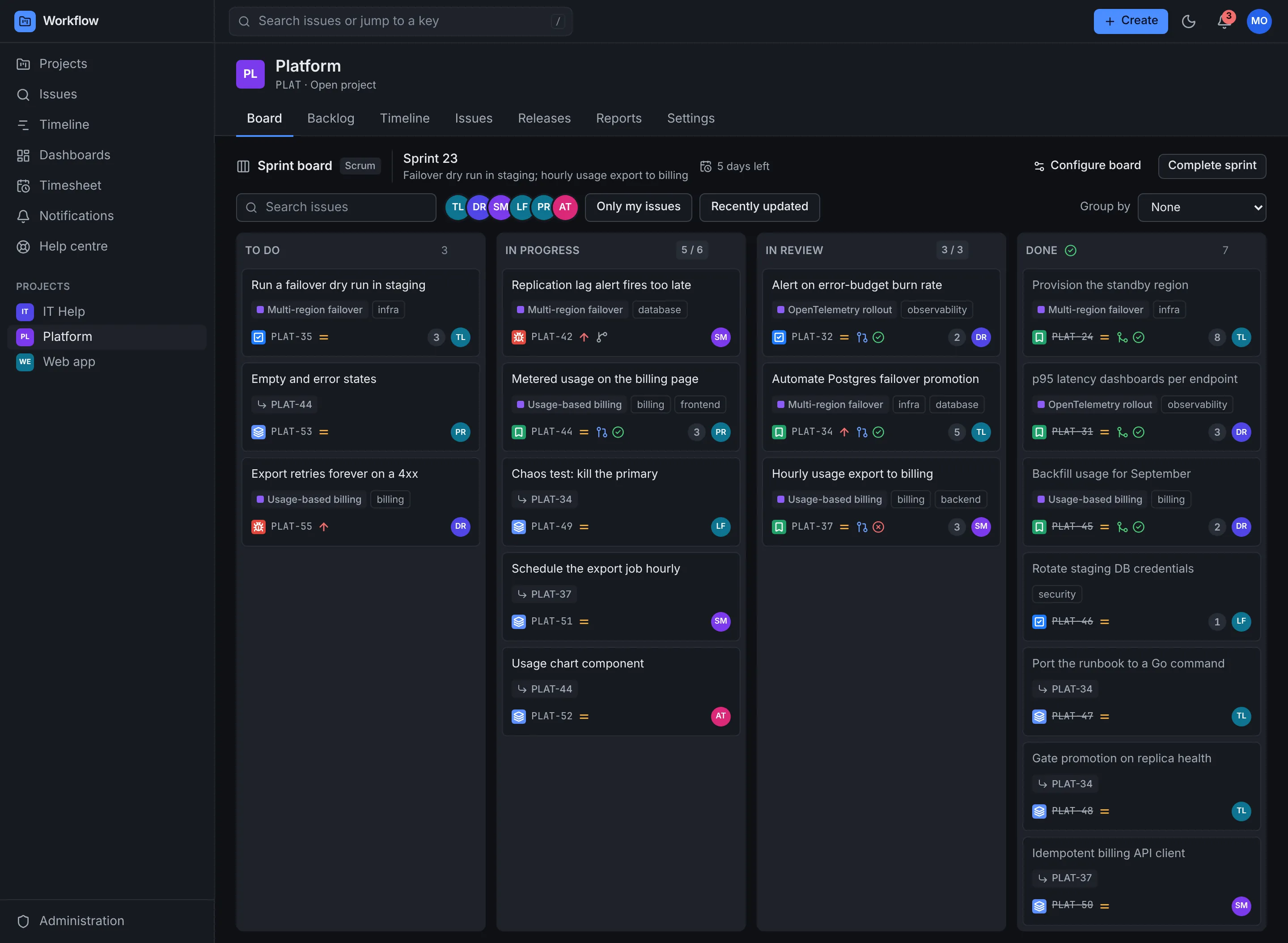Filter board by TL avatar
Viewport: 1288px width, 943px height.
pyautogui.click(x=457, y=207)
